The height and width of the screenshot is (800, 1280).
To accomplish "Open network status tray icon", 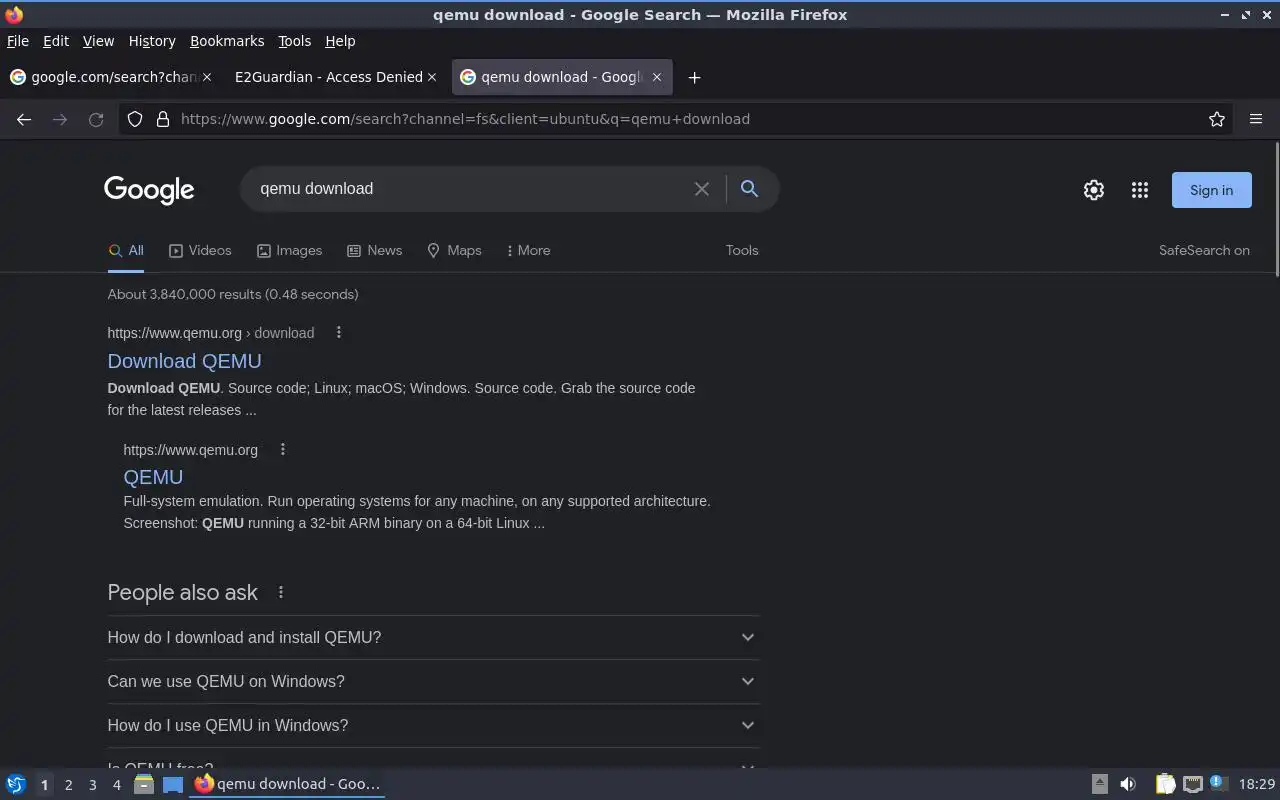I will coord(1192,784).
